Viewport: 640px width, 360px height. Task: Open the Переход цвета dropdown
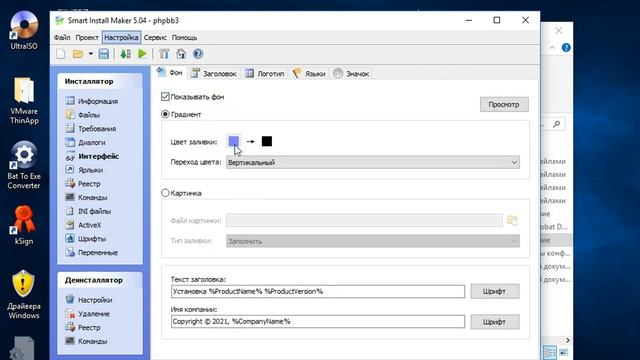[x=373, y=162]
